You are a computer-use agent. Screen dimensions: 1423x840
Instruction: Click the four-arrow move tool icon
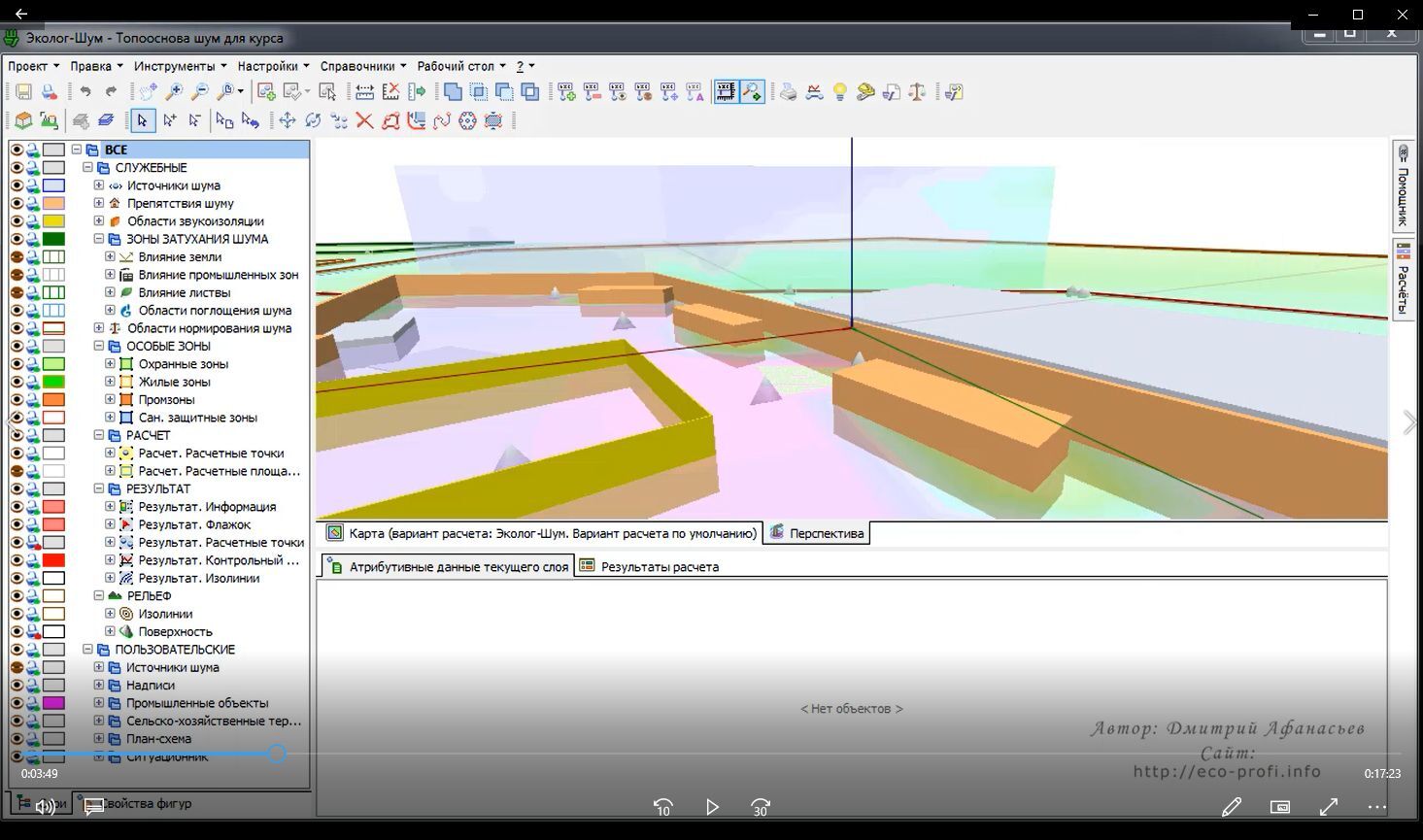click(287, 120)
